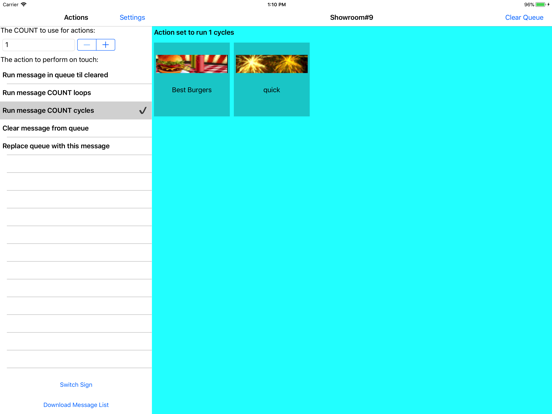Choose Clear message from queue action
552x414 pixels.
pos(76,128)
